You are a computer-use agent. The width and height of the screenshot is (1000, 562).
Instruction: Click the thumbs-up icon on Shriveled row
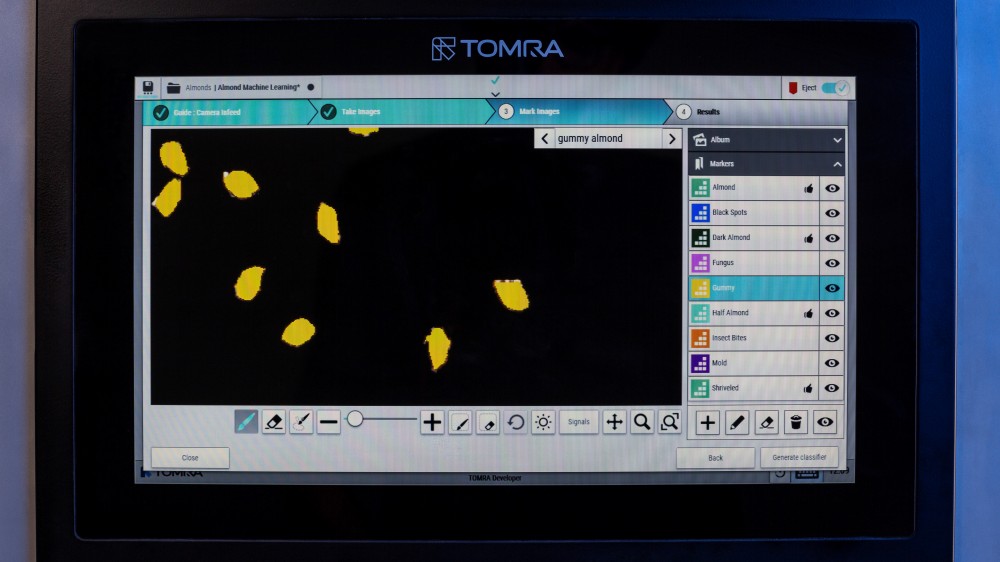(808, 388)
